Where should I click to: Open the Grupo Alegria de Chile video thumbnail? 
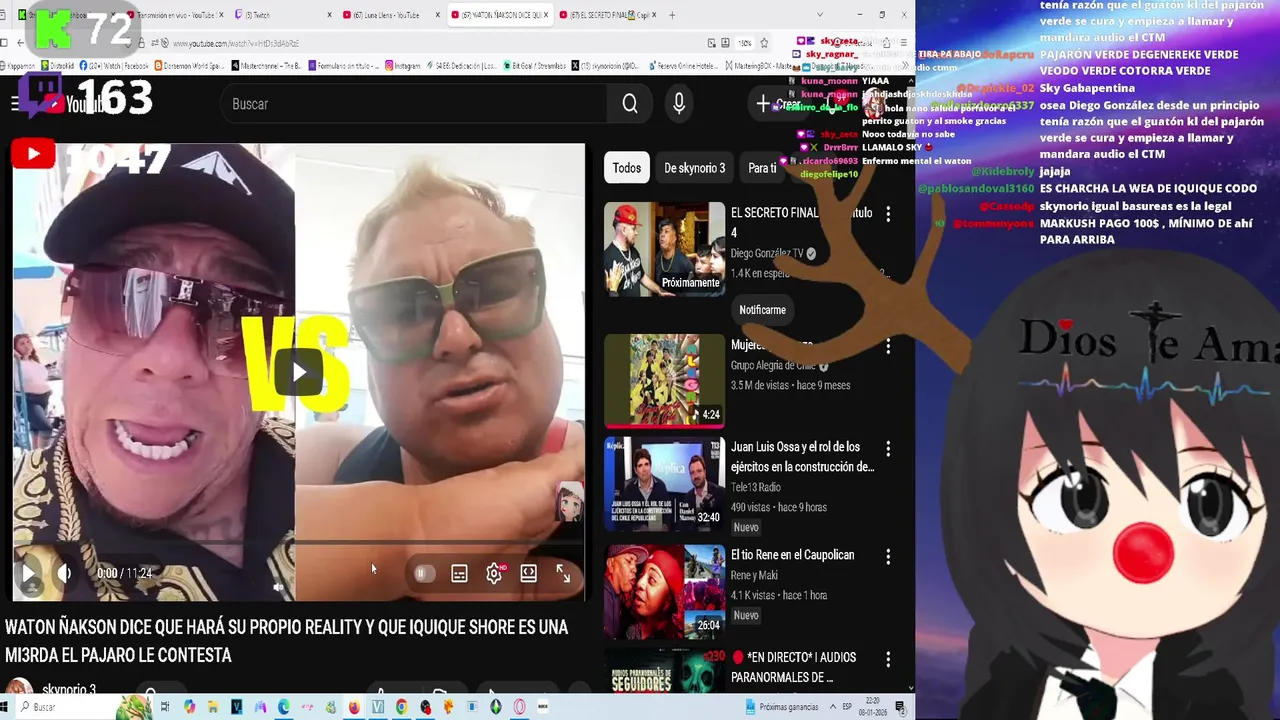[664, 380]
